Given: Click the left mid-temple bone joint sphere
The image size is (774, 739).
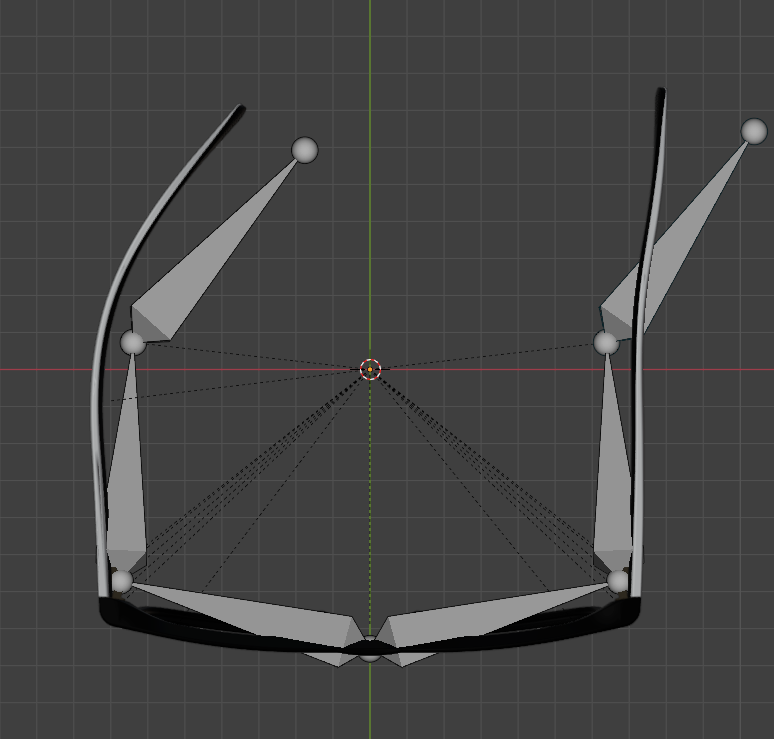Looking at the screenshot, I should (x=133, y=343).
